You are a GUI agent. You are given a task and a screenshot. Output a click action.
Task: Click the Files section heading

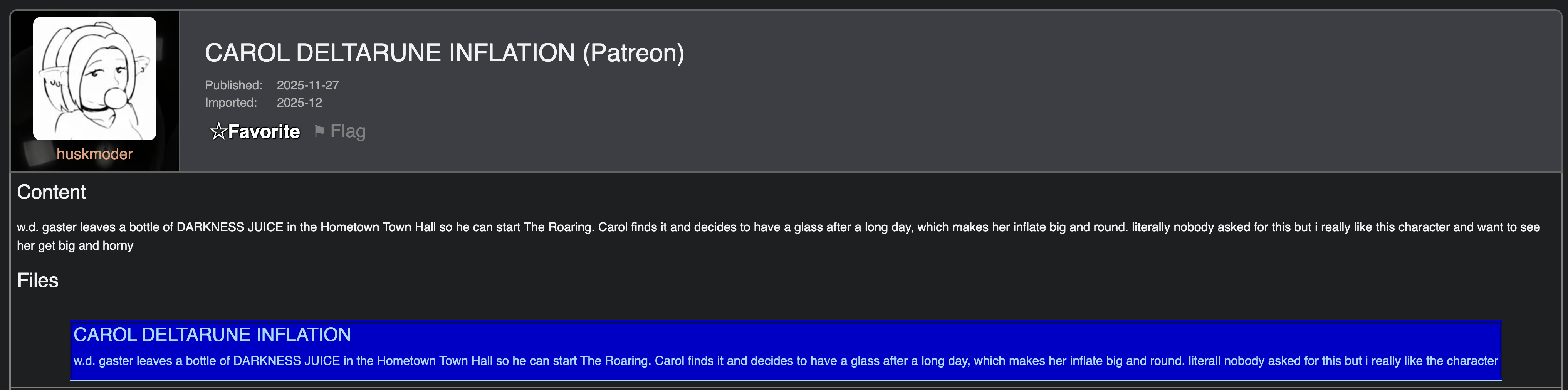tap(38, 281)
